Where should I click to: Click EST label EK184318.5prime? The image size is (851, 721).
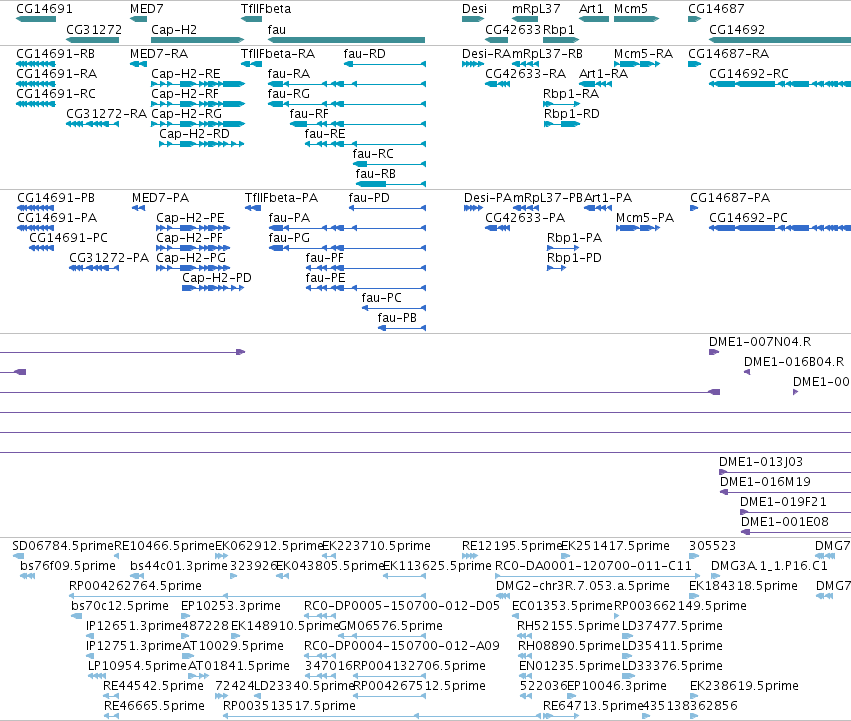click(x=743, y=586)
